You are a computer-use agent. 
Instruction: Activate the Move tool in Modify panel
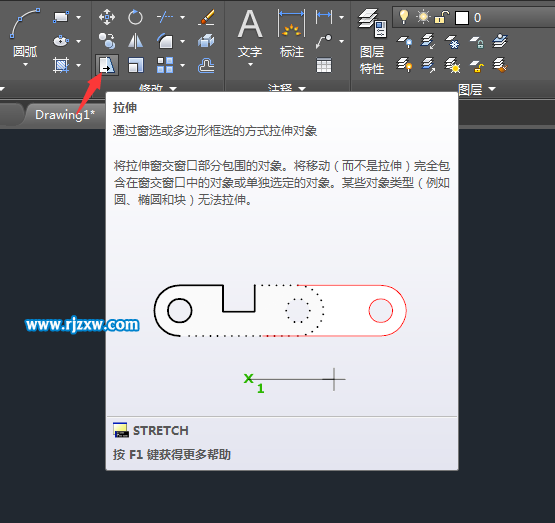(x=107, y=17)
